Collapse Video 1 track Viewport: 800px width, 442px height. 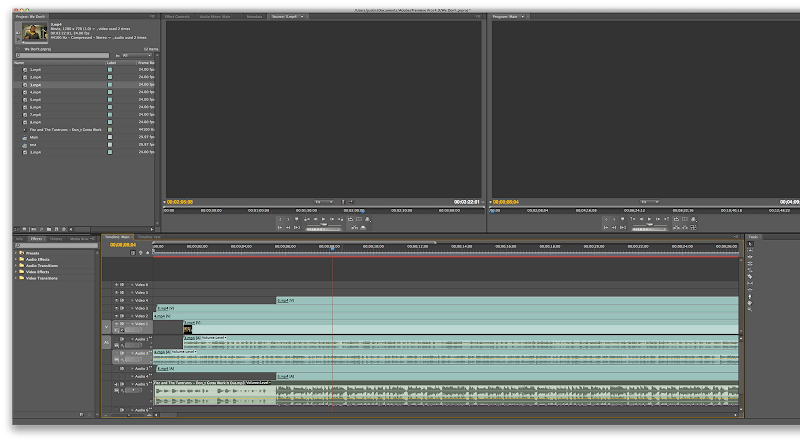(132, 324)
